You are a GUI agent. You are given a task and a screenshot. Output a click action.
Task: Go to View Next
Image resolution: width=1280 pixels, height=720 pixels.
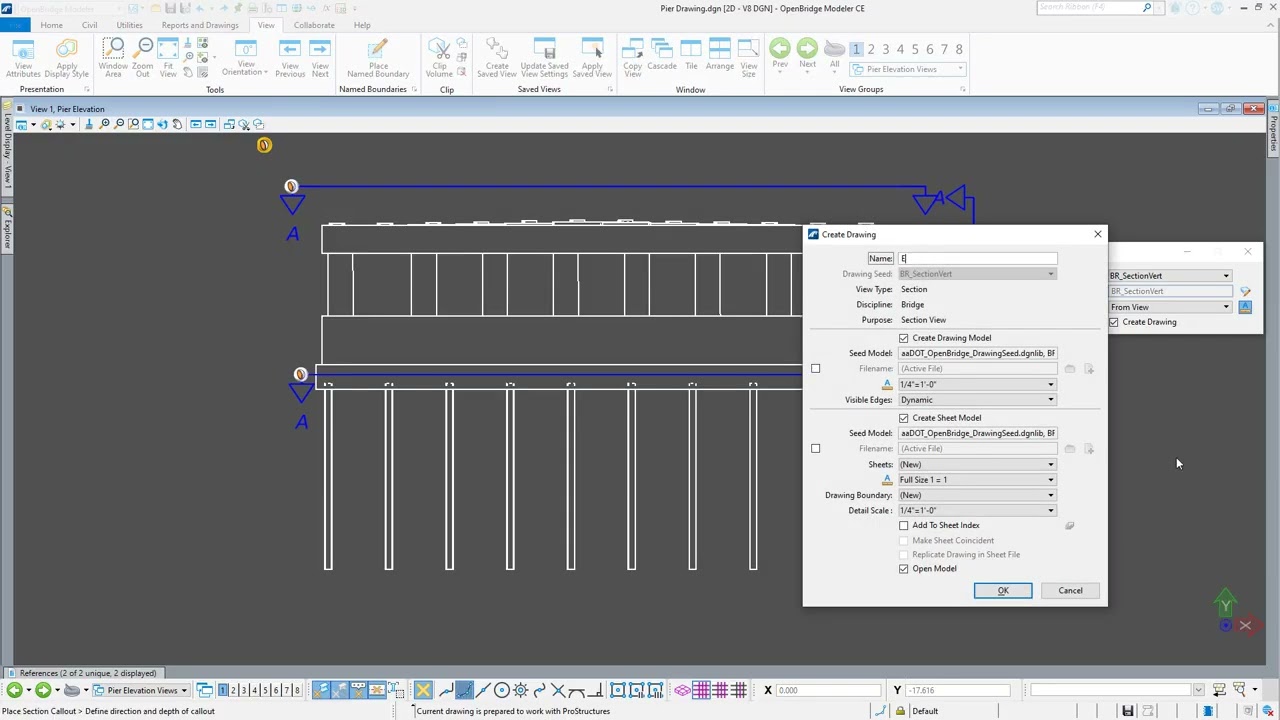(x=320, y=58)
